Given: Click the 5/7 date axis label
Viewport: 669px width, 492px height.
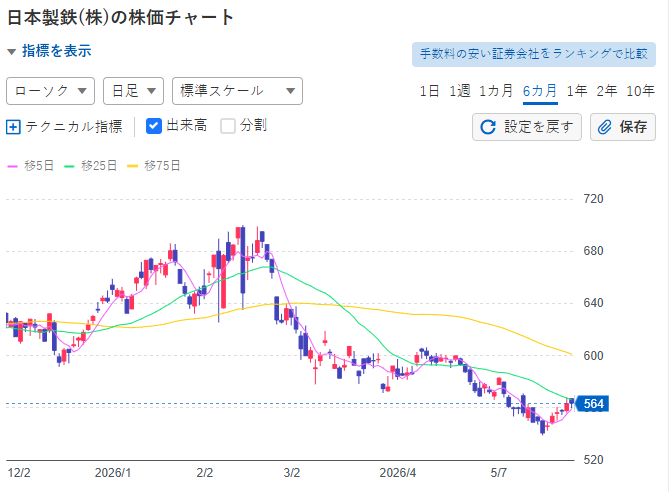Looking at the screenshot, I should [498, 473].
